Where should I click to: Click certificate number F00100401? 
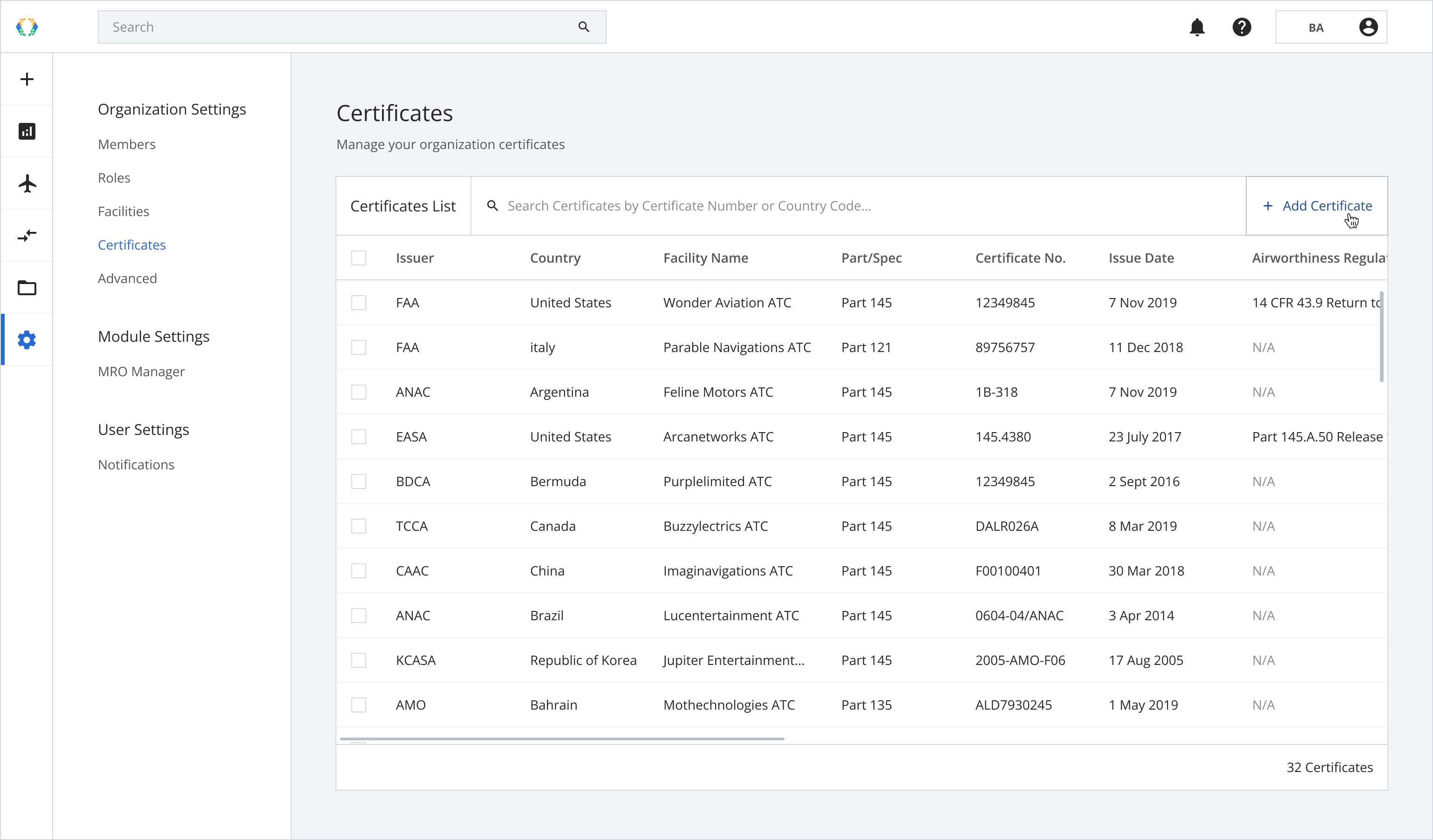point(1008,570)
